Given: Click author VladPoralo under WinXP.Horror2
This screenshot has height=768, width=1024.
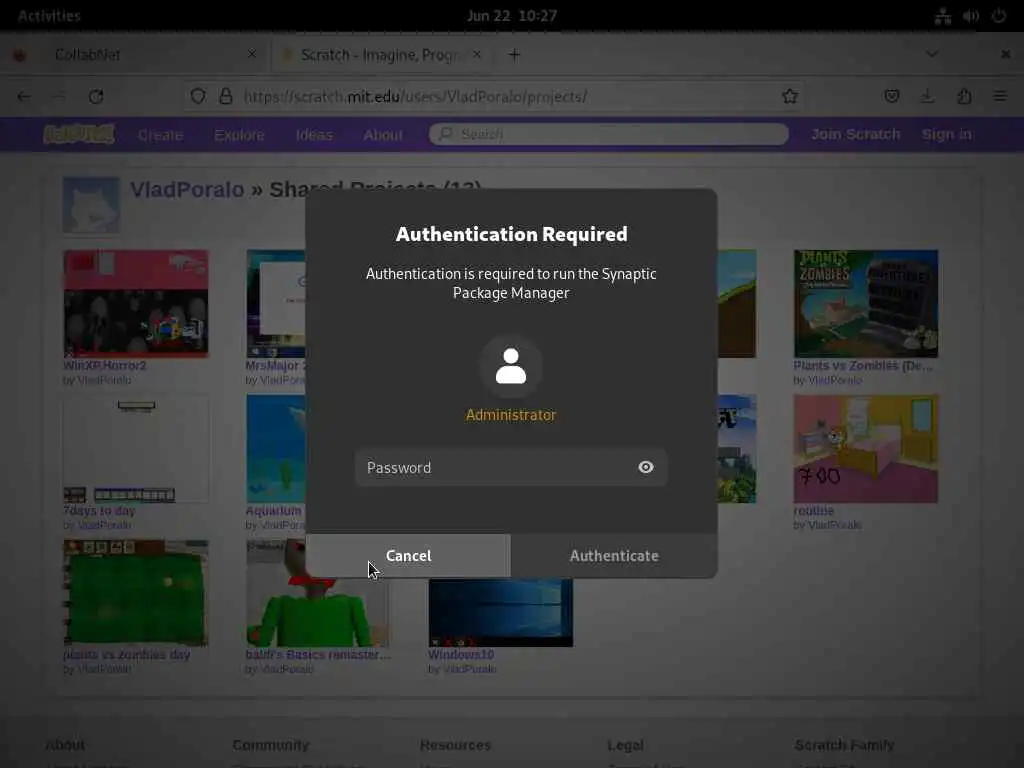Looking at the screenshot, I should (x=104, y=380).
